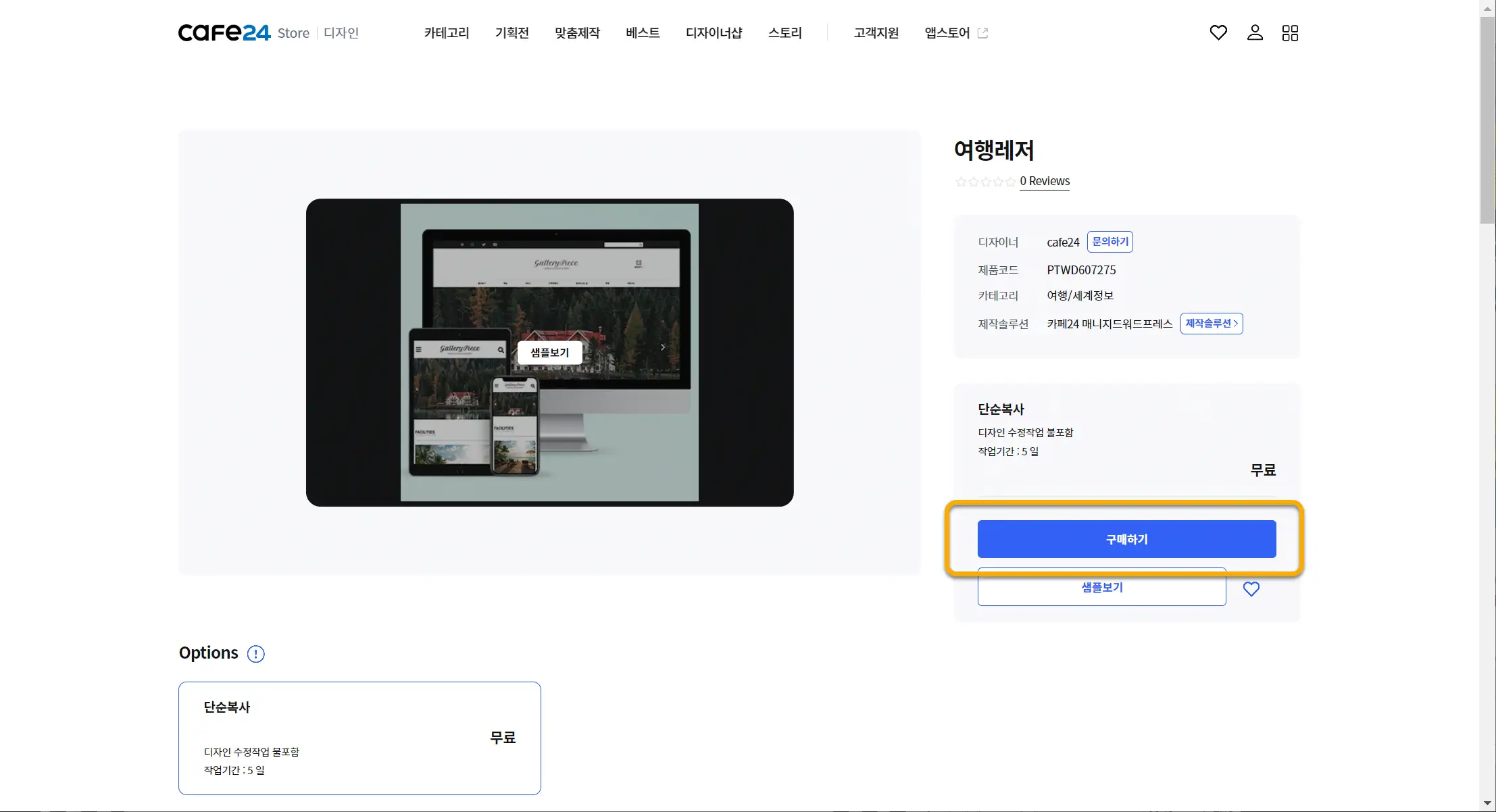Open the account profile icon
The height and width of the screenshot is (812, 1496).
pyautogui.click(x=1254, y=32)
